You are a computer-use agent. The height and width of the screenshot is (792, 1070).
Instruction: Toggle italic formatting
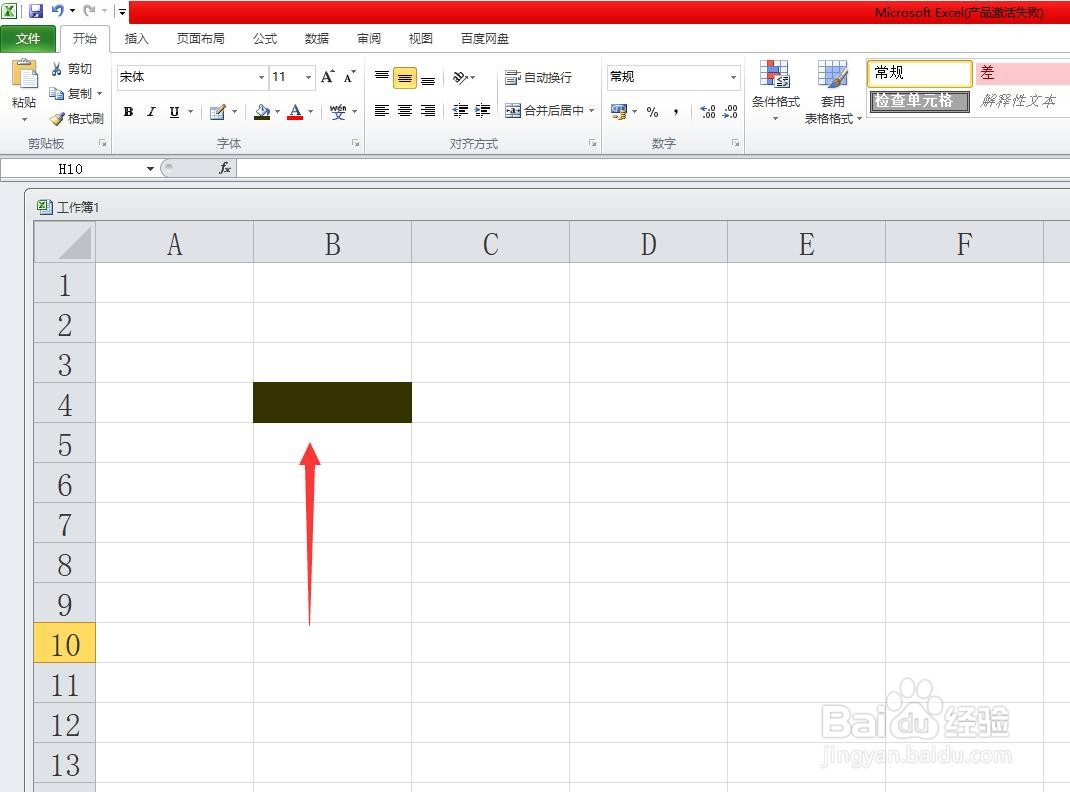point(151,112)
